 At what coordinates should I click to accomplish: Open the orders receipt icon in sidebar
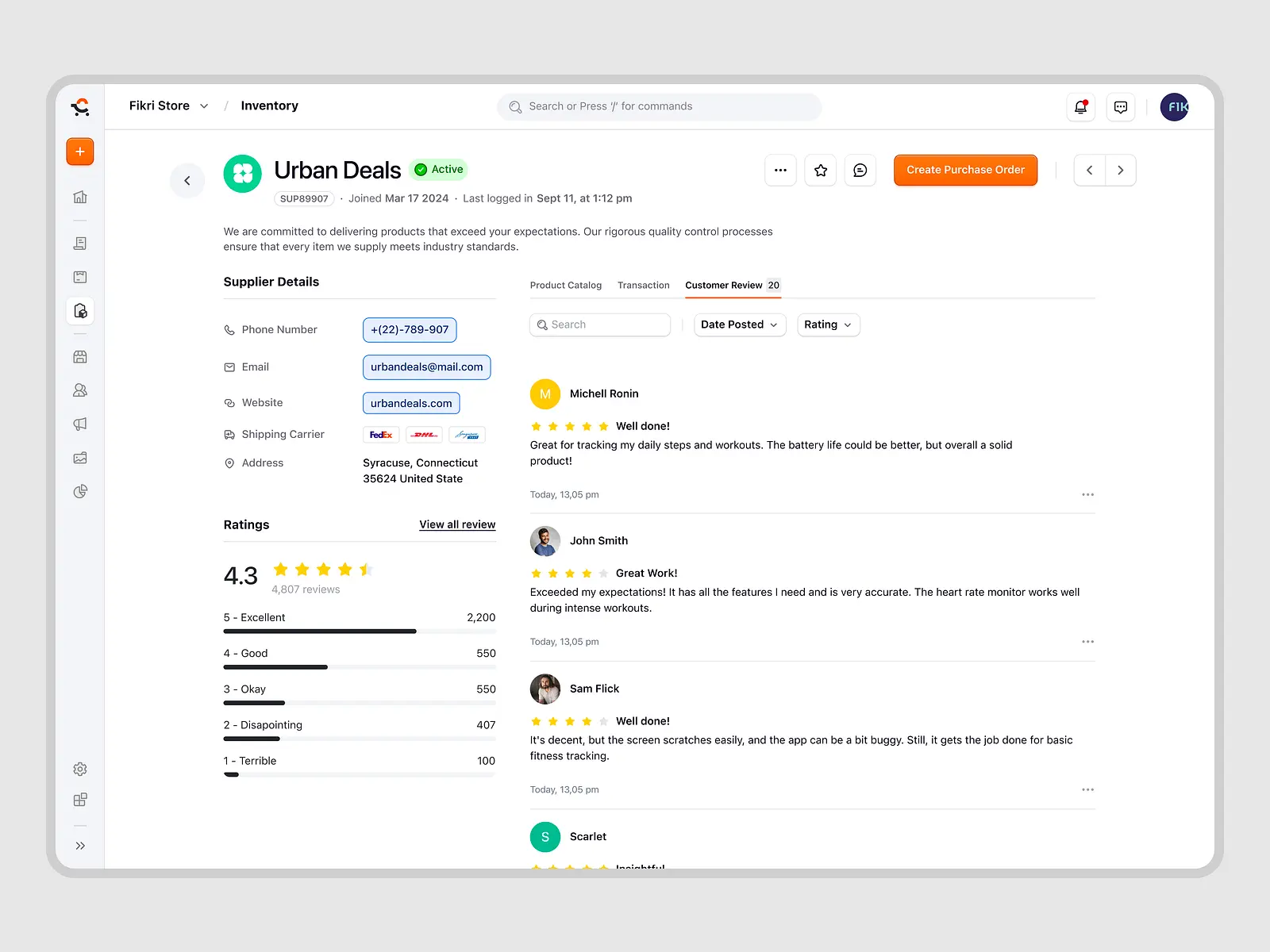(80, 244)
